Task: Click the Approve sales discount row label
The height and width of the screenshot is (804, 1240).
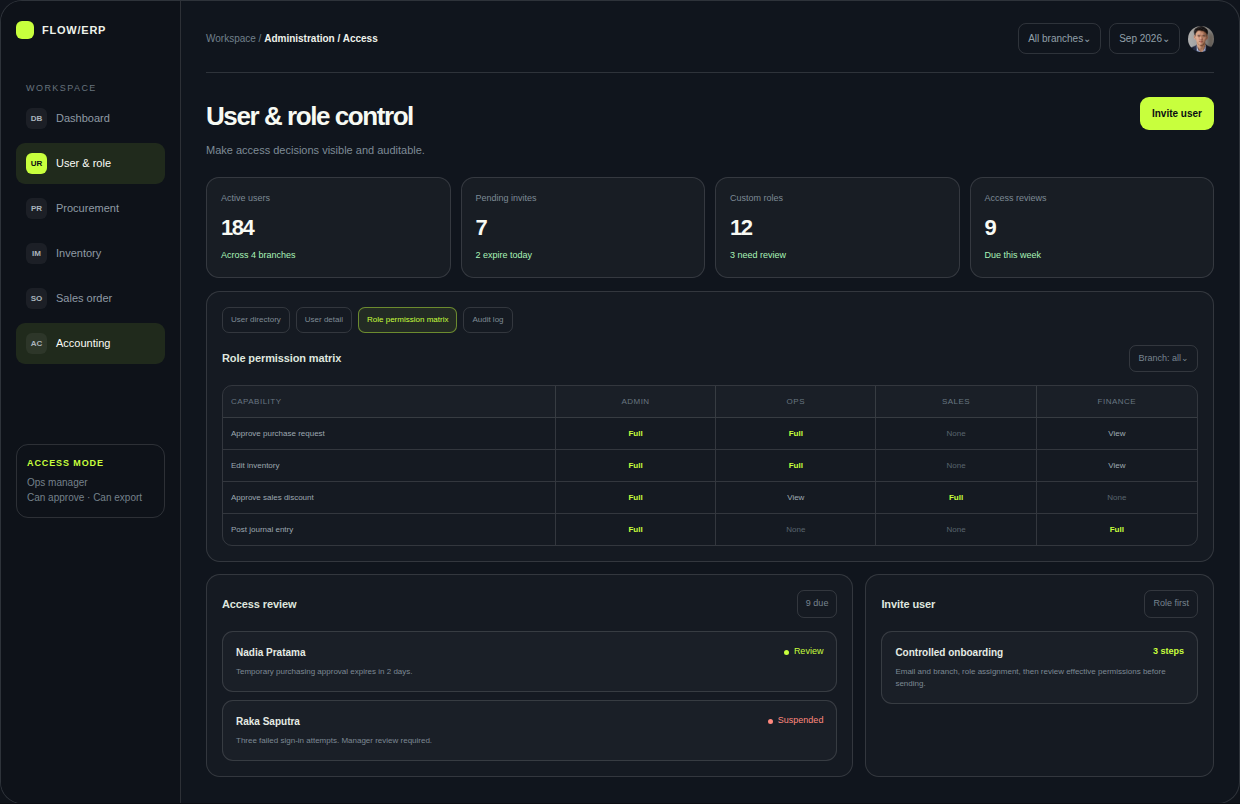Action: click(272, 497)
